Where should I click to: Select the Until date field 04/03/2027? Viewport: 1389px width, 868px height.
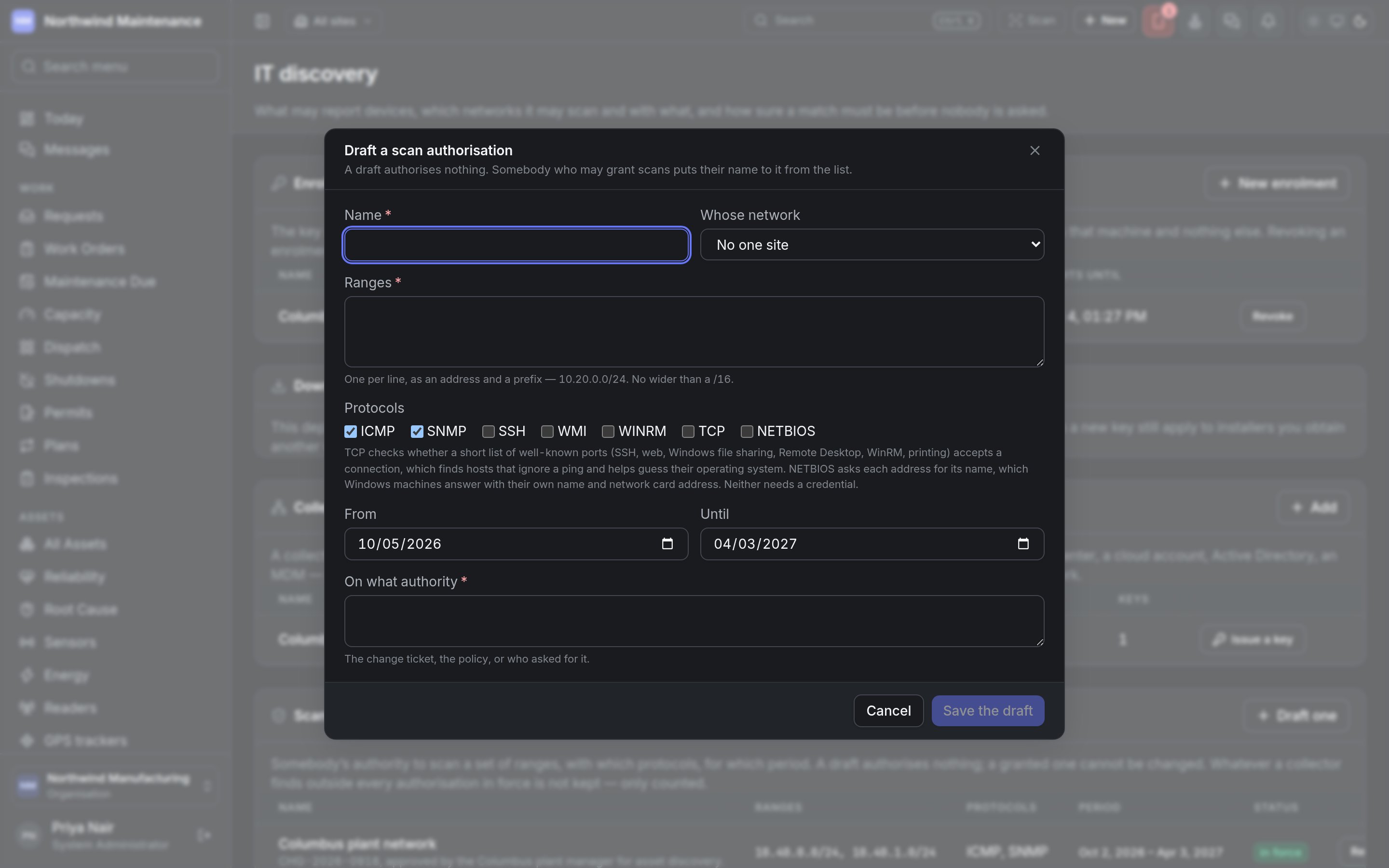tap(872, 543)
